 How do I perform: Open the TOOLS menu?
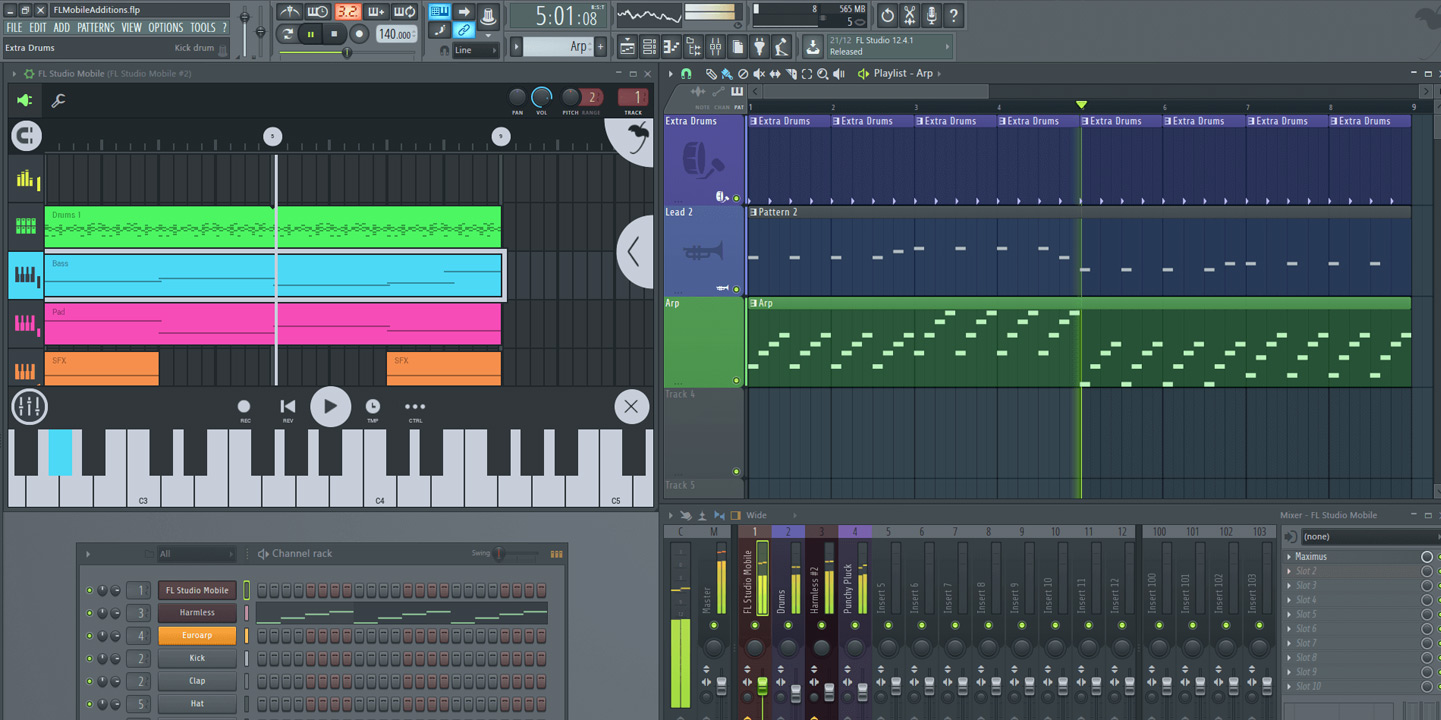[x=203, y=28]
